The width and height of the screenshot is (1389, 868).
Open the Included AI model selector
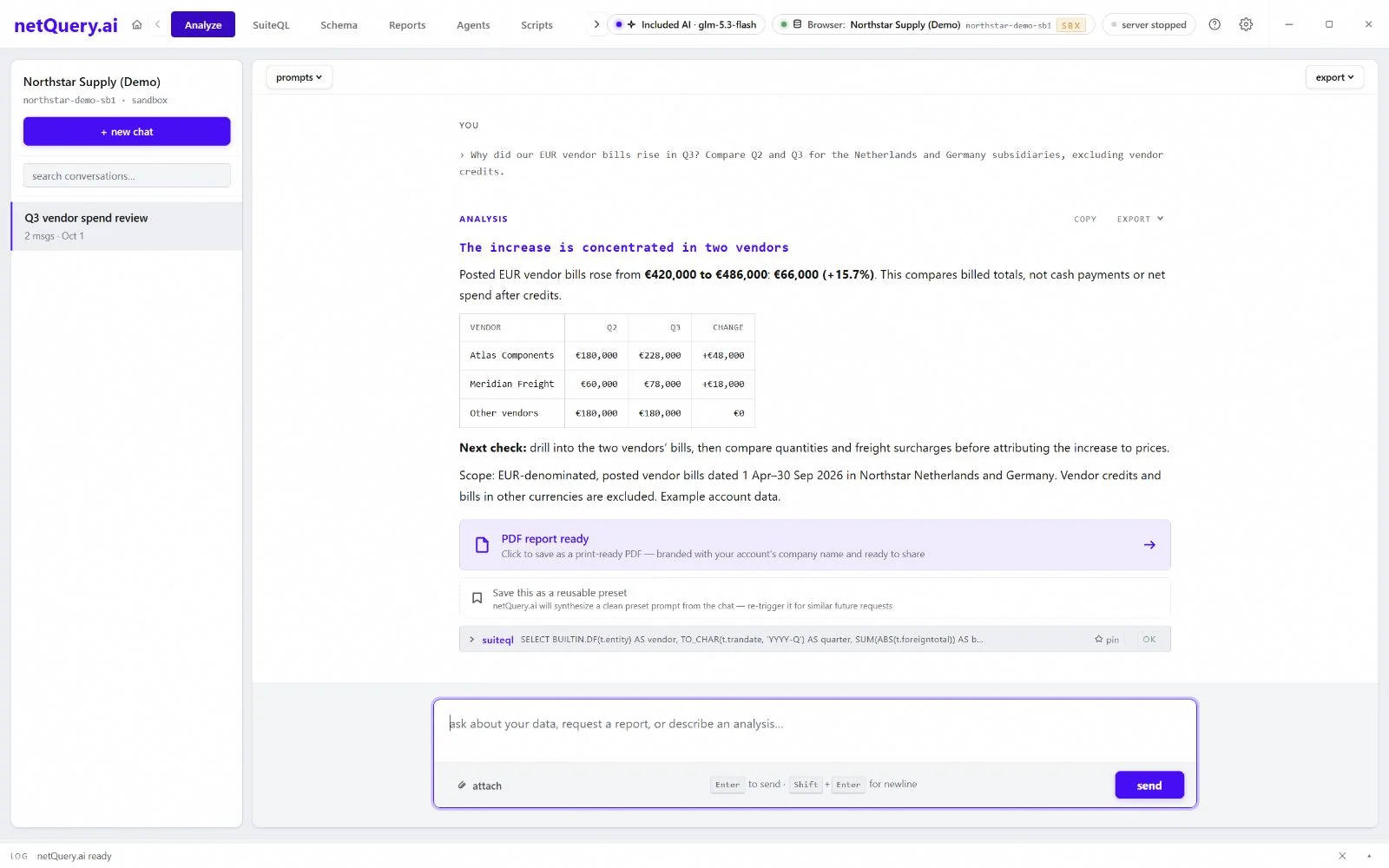click(x=686, y=24)
